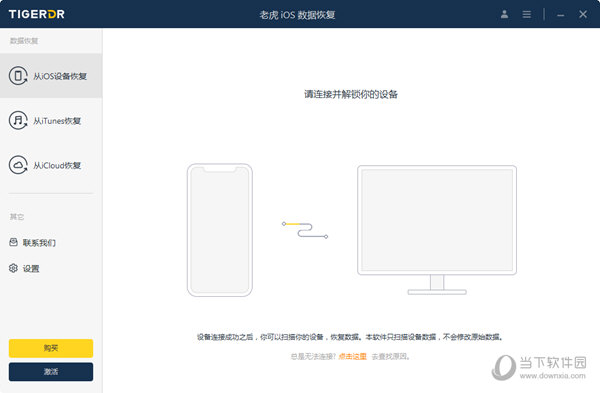Select 从iTunes恢复 recovery mode

51,121
